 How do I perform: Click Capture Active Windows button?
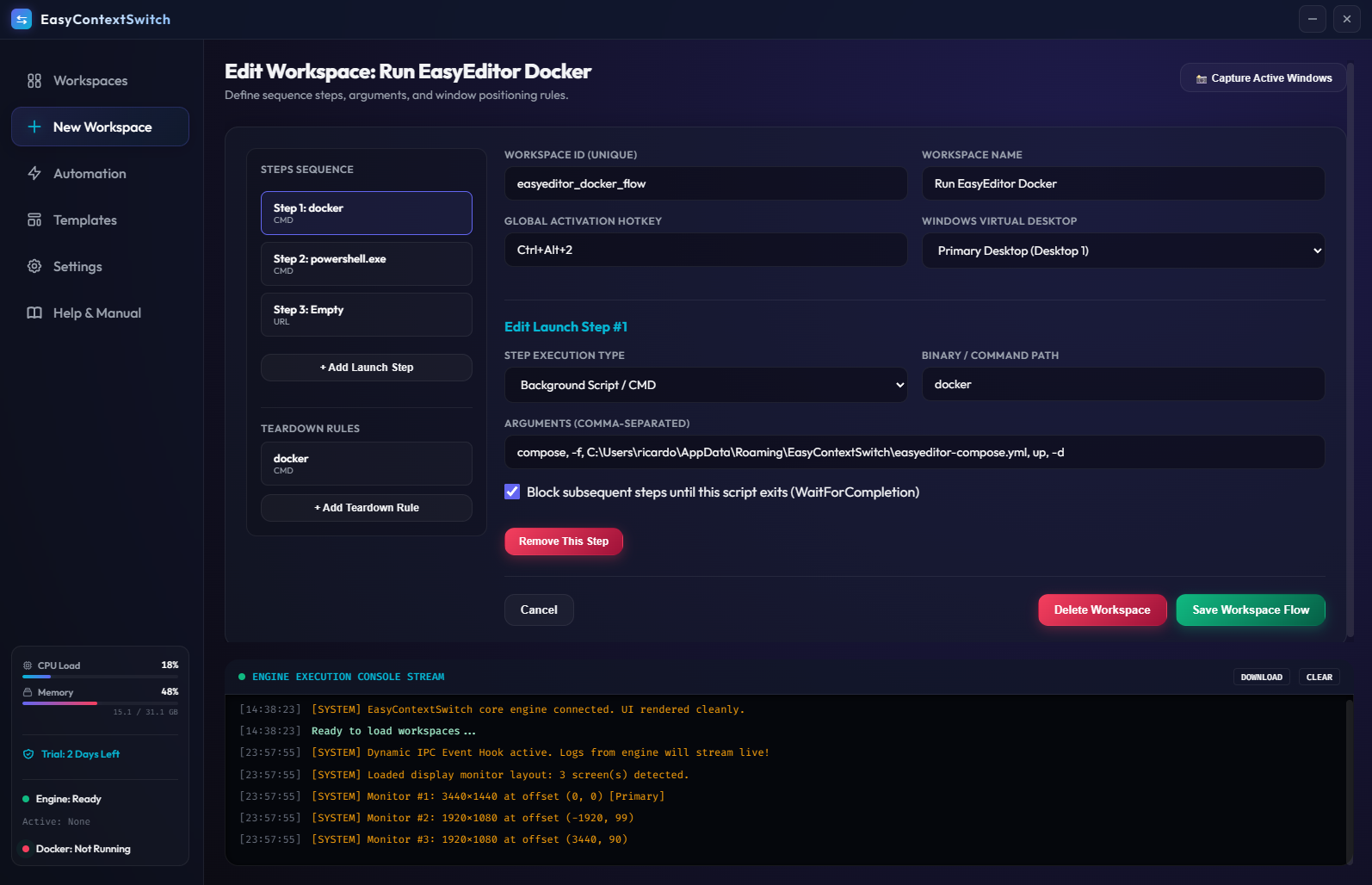(x=1263, y=77)
